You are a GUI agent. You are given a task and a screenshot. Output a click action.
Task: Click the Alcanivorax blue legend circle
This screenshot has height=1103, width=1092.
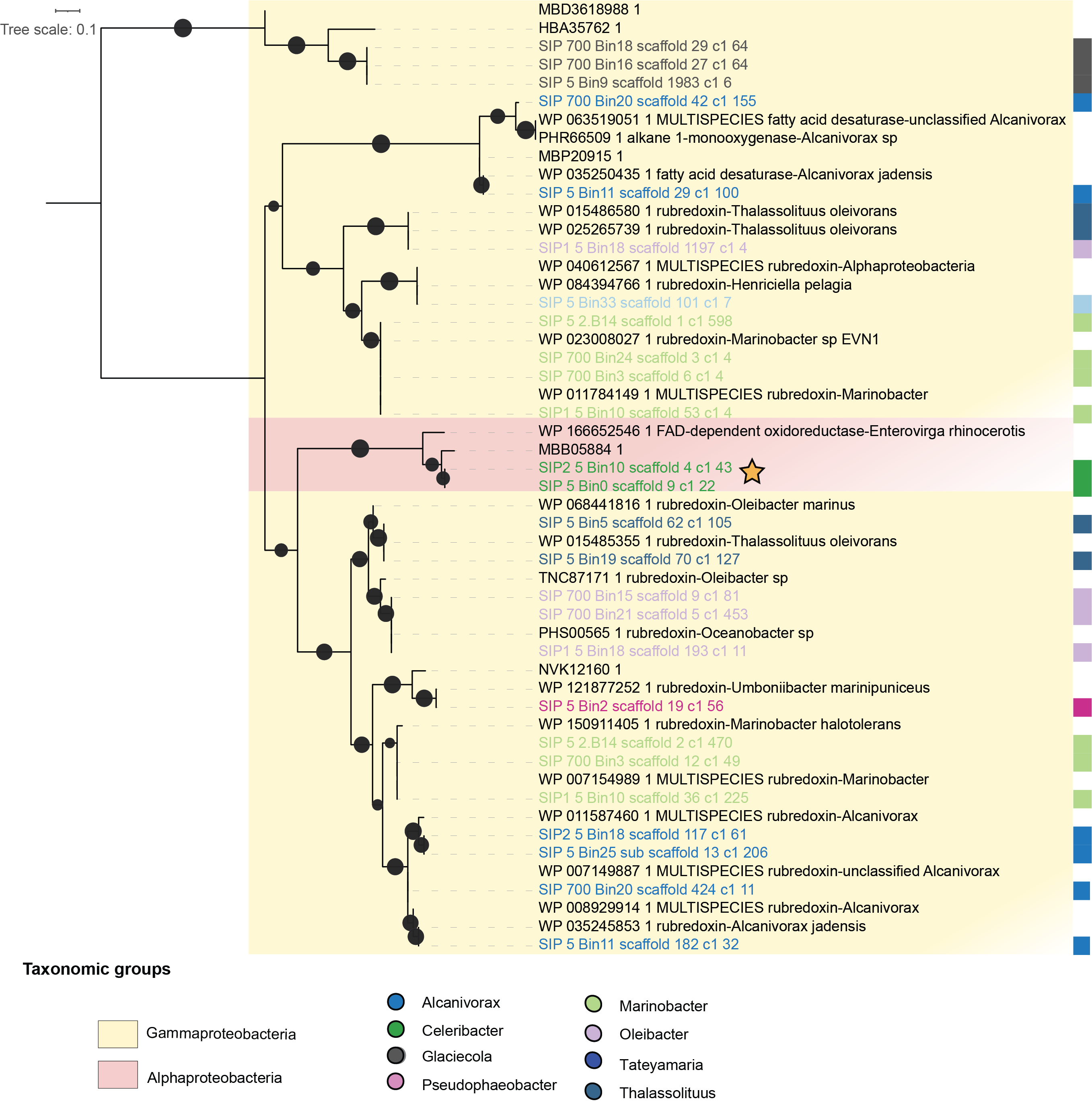396,1002
